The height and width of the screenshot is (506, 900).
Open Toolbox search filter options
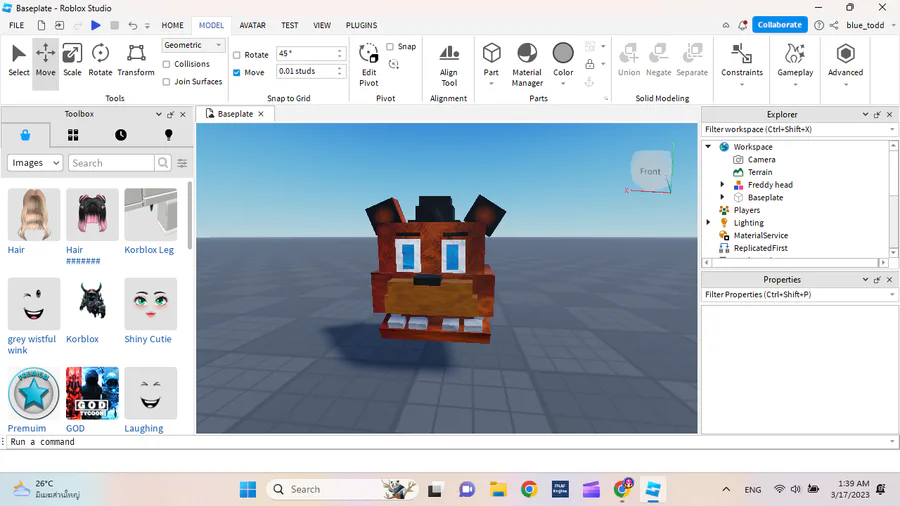point(182,164)
